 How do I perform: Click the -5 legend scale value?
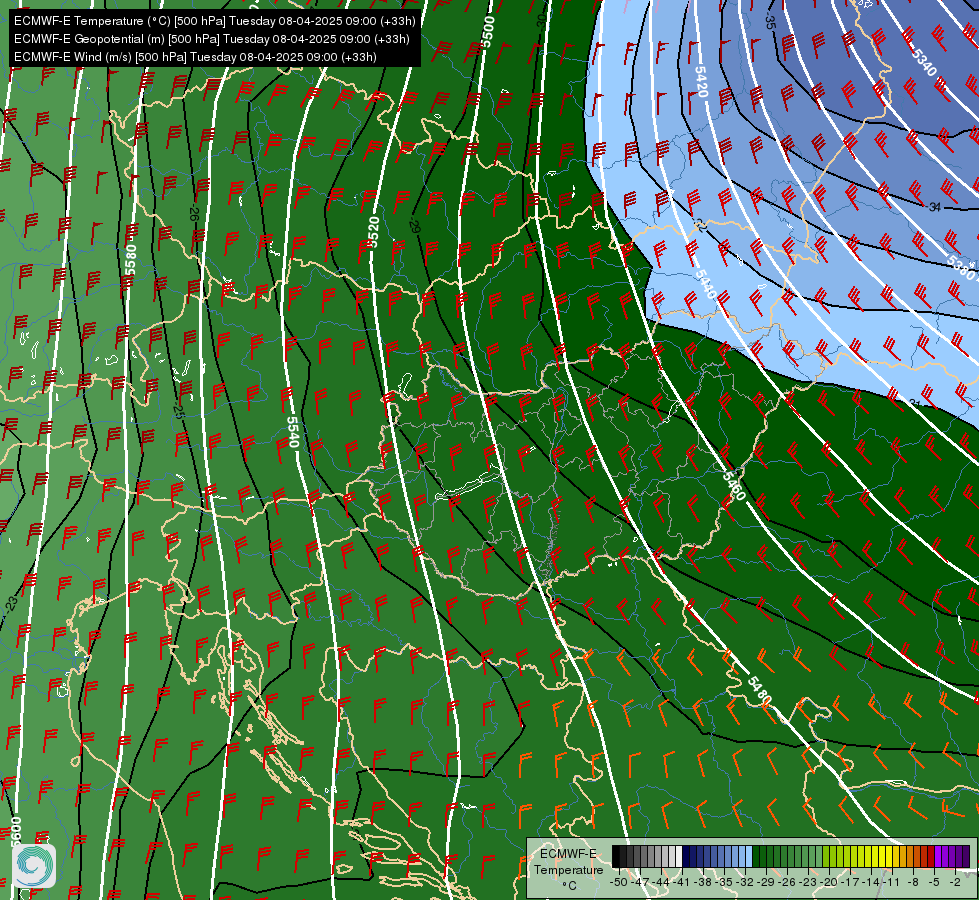(933, 882)
